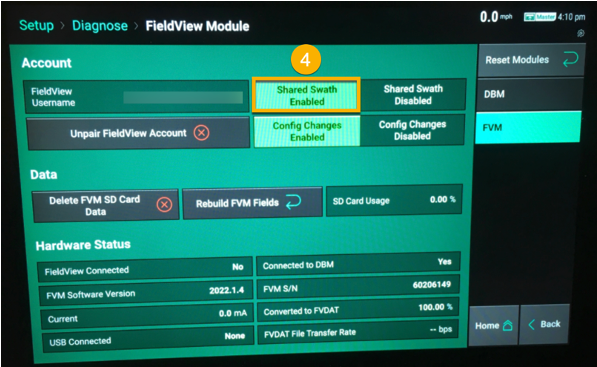Click the 0.0 mph speed readout
The image size is (597, 367).
point(496,17)
